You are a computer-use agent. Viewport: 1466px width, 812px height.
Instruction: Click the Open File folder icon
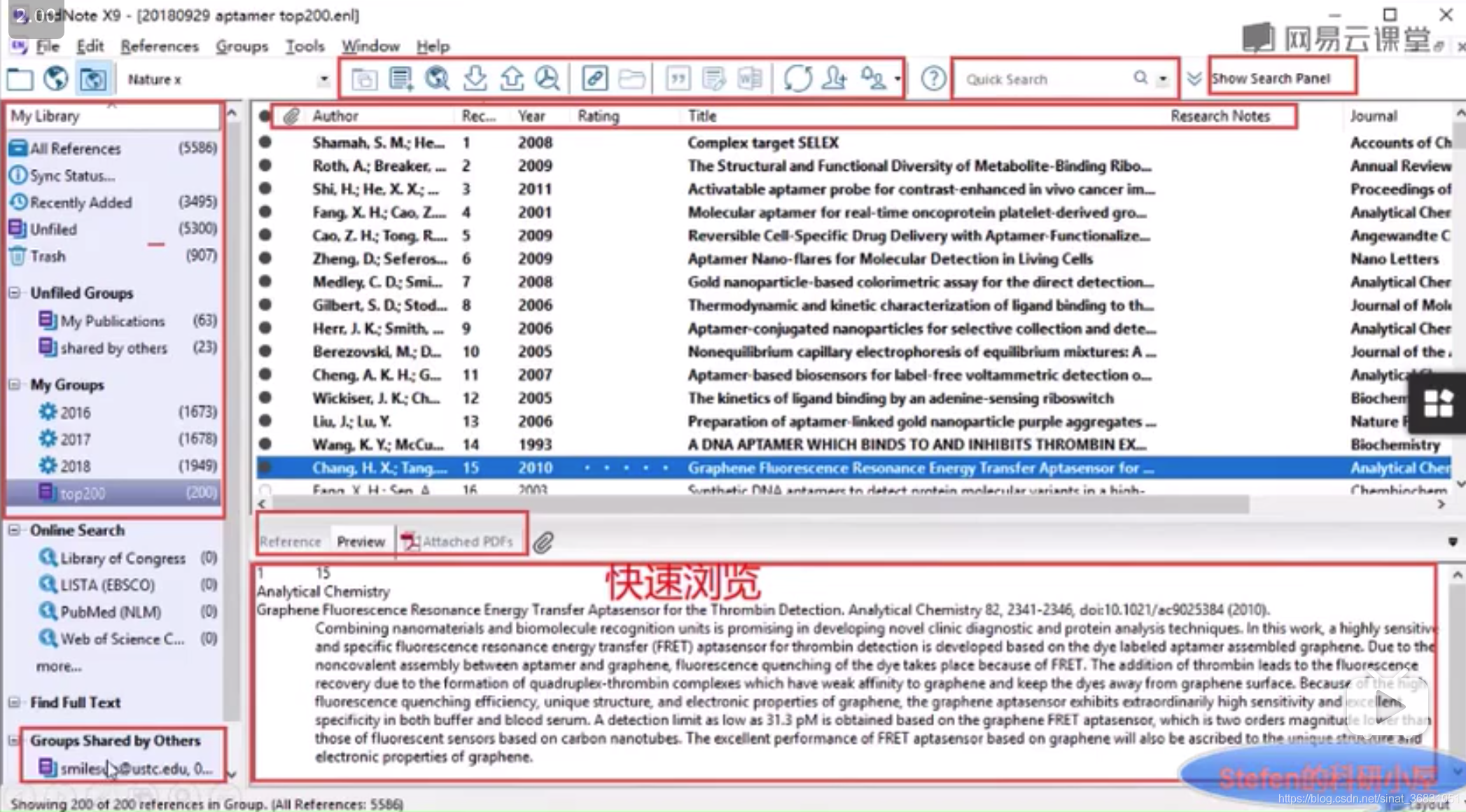pyautogui.click(x=631, y=78)
